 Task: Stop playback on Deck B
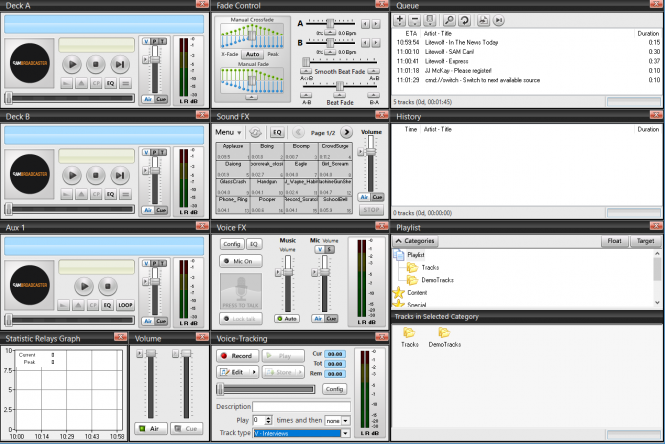[96, 175]
